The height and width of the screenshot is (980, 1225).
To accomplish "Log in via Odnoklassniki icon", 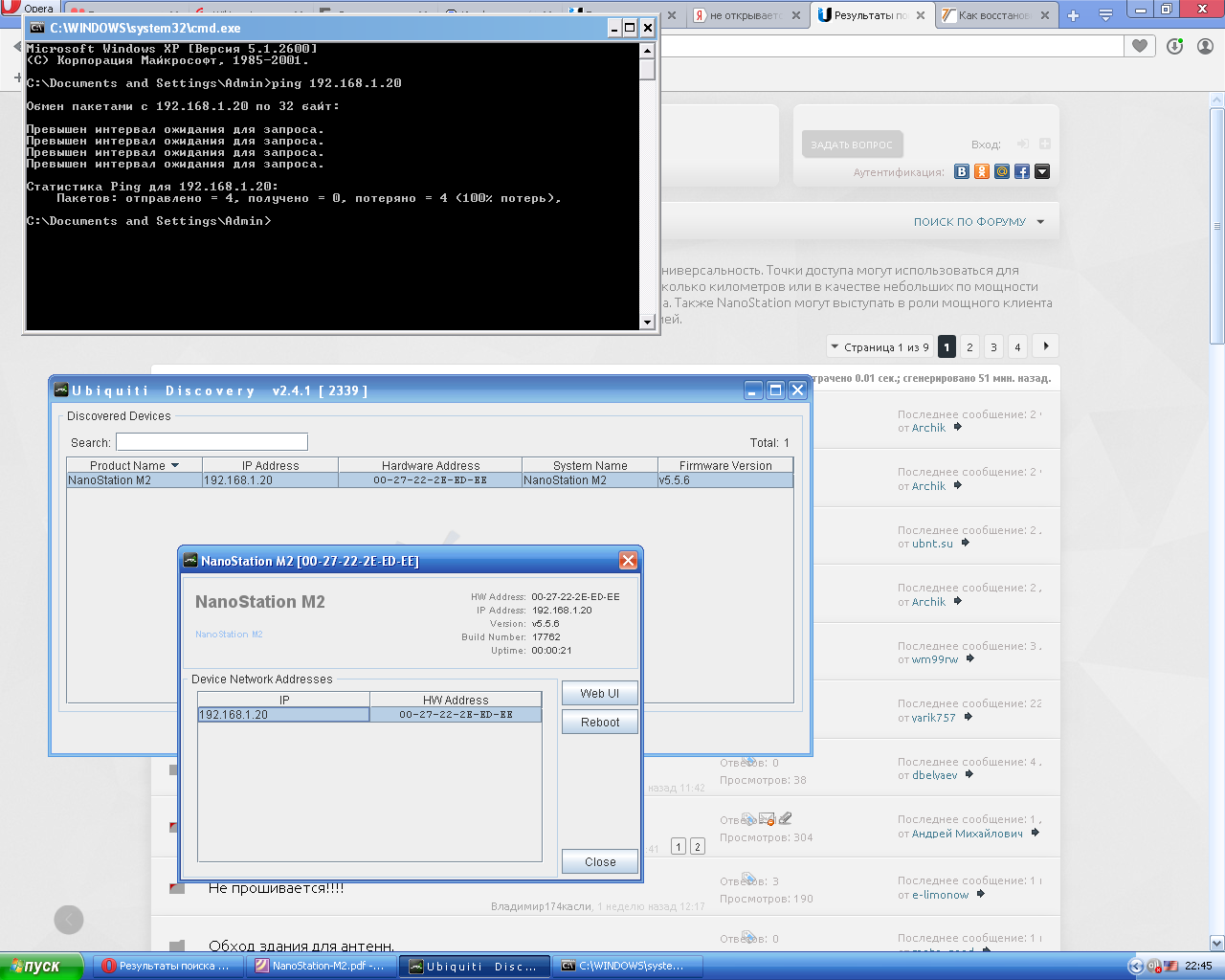I will (982, 171).
